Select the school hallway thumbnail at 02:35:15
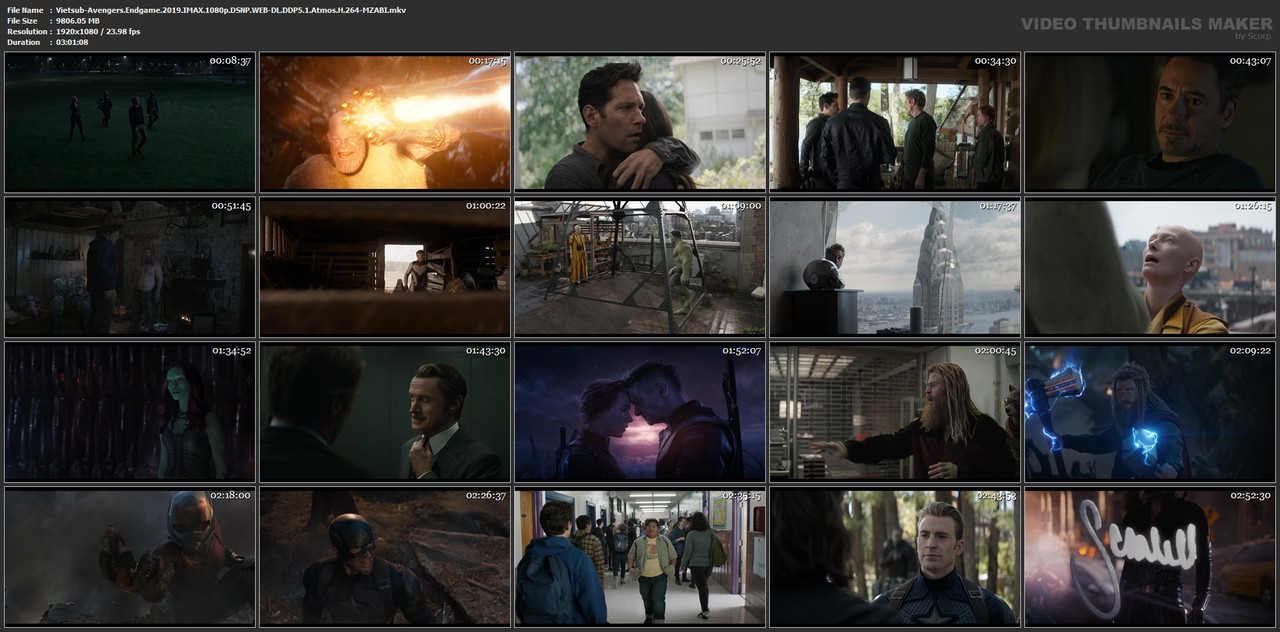 (x=640, y=557)
